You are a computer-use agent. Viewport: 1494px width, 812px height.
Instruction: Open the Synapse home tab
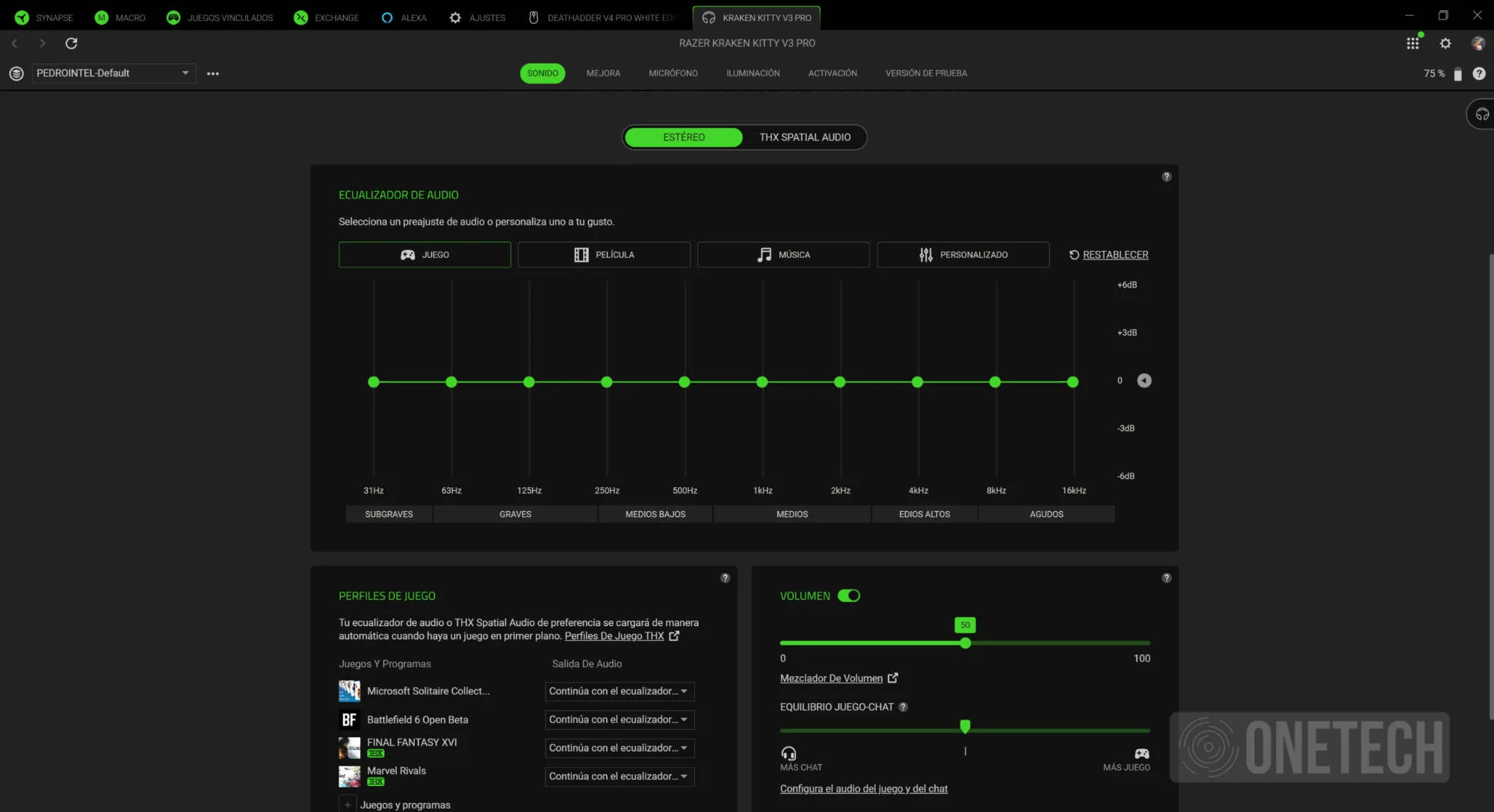coord(44,17)
